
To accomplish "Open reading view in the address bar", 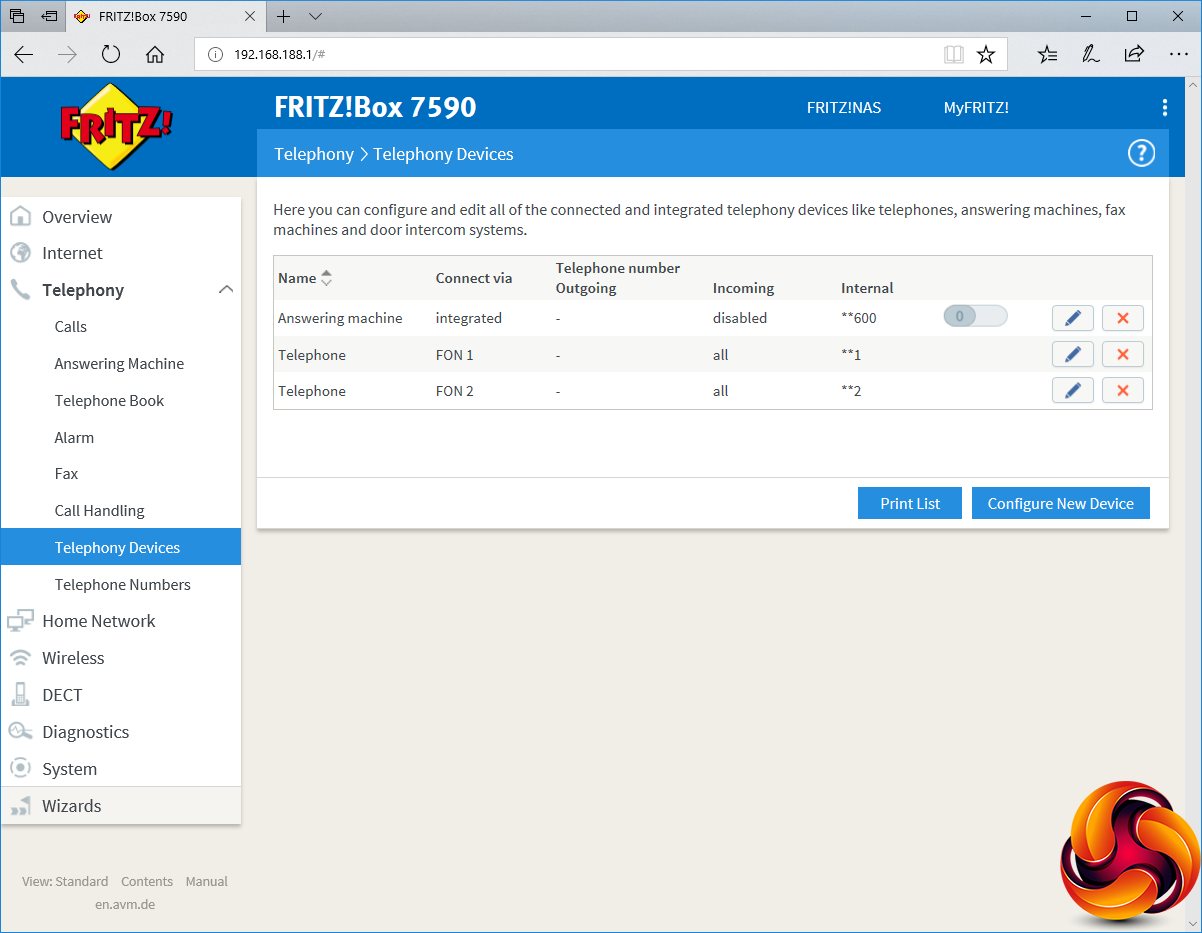I will (954, 55).
